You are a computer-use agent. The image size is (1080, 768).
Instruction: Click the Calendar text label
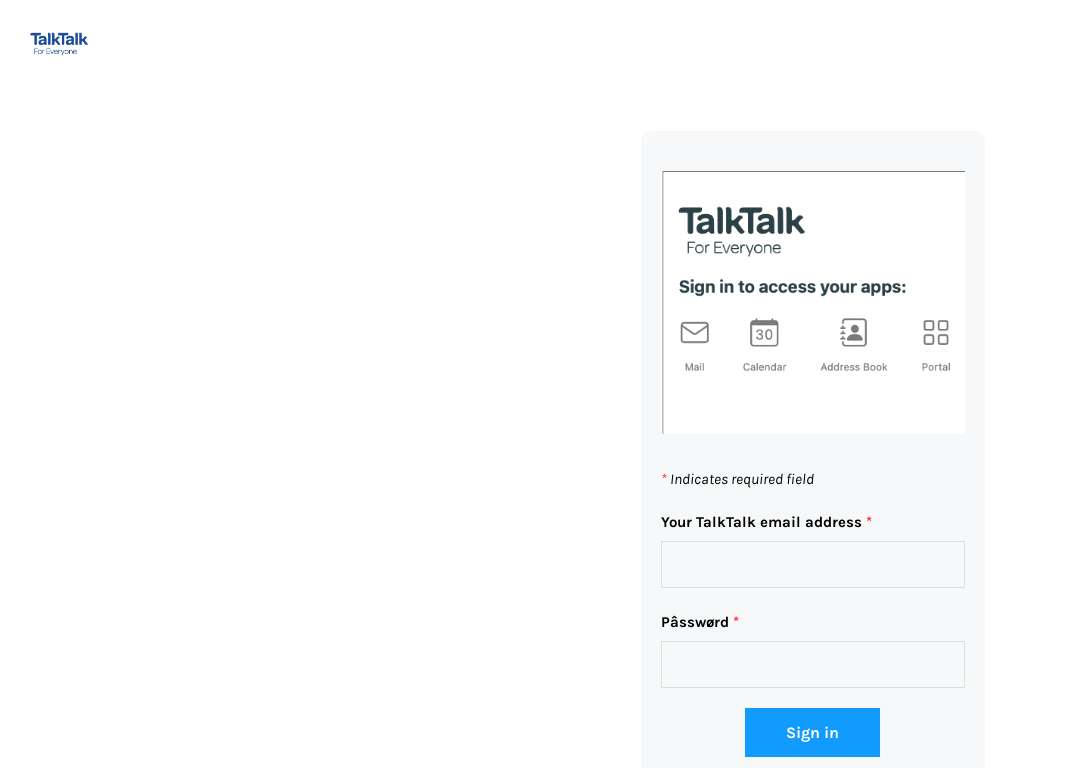[x=764, y=367]
